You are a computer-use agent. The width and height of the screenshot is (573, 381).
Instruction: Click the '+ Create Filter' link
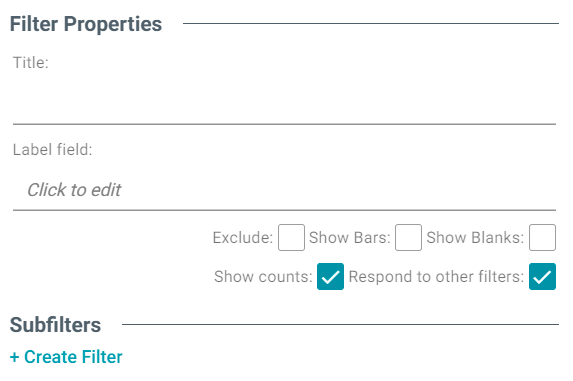(66, 357)
